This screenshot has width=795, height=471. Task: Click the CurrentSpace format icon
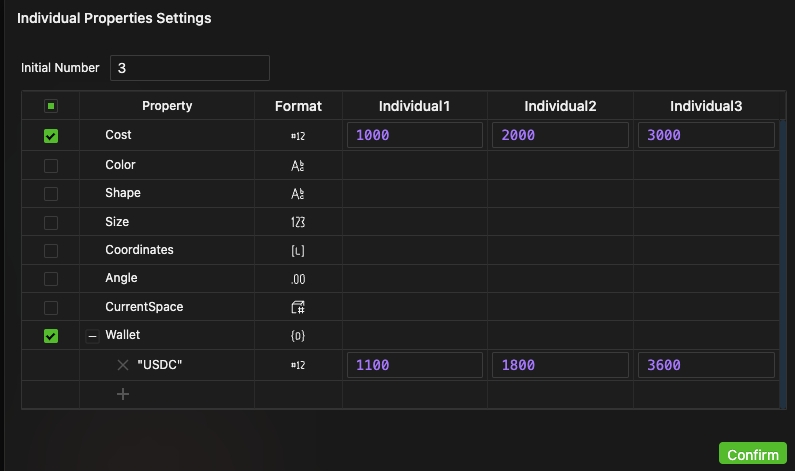coord(297,307)
